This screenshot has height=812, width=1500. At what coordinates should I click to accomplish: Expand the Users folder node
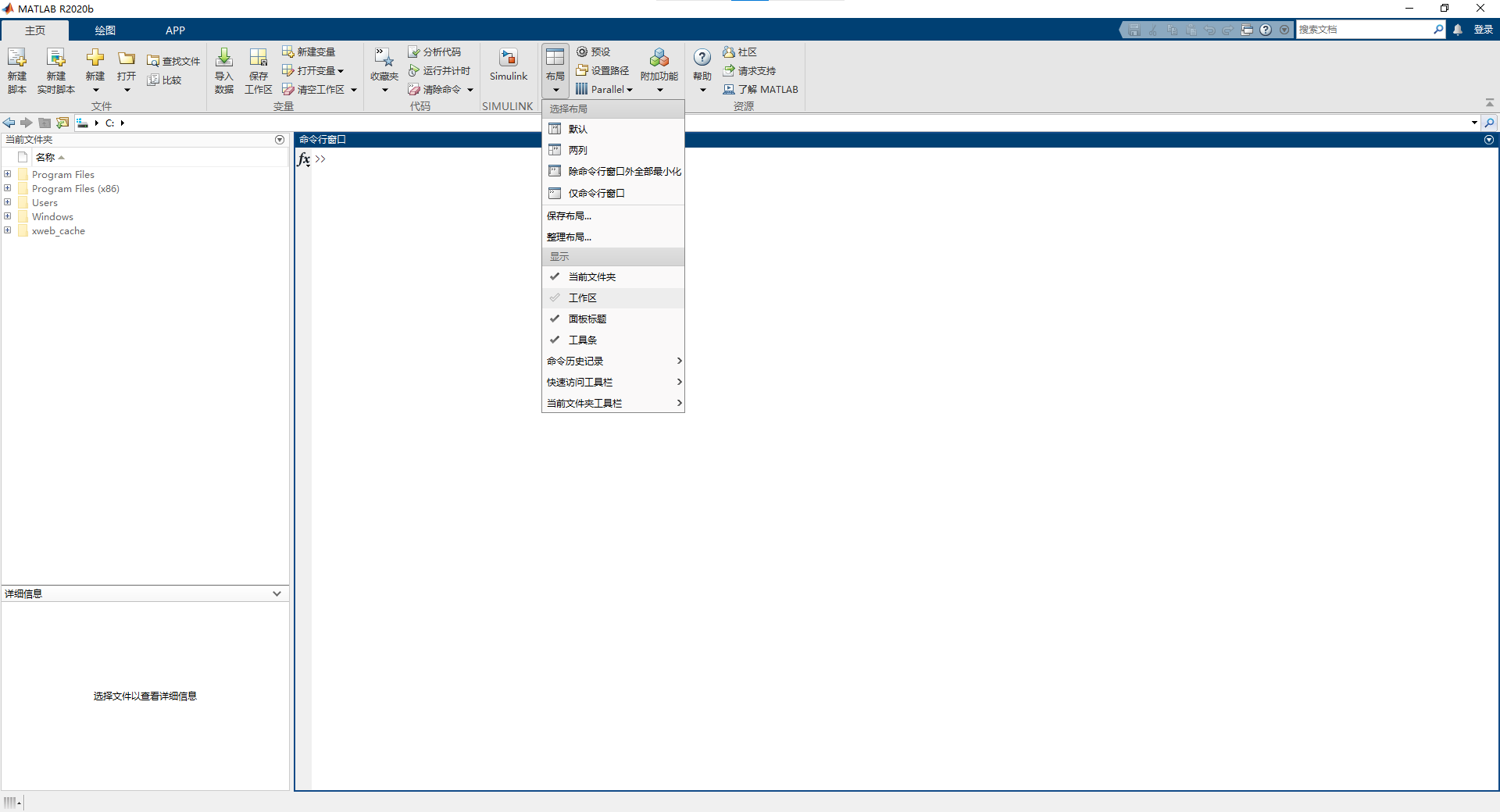tap(8, 202)
